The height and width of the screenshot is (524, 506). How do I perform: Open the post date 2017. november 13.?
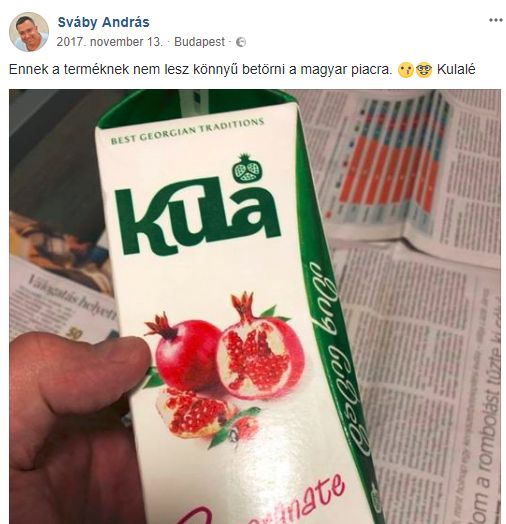click(110, 42)
